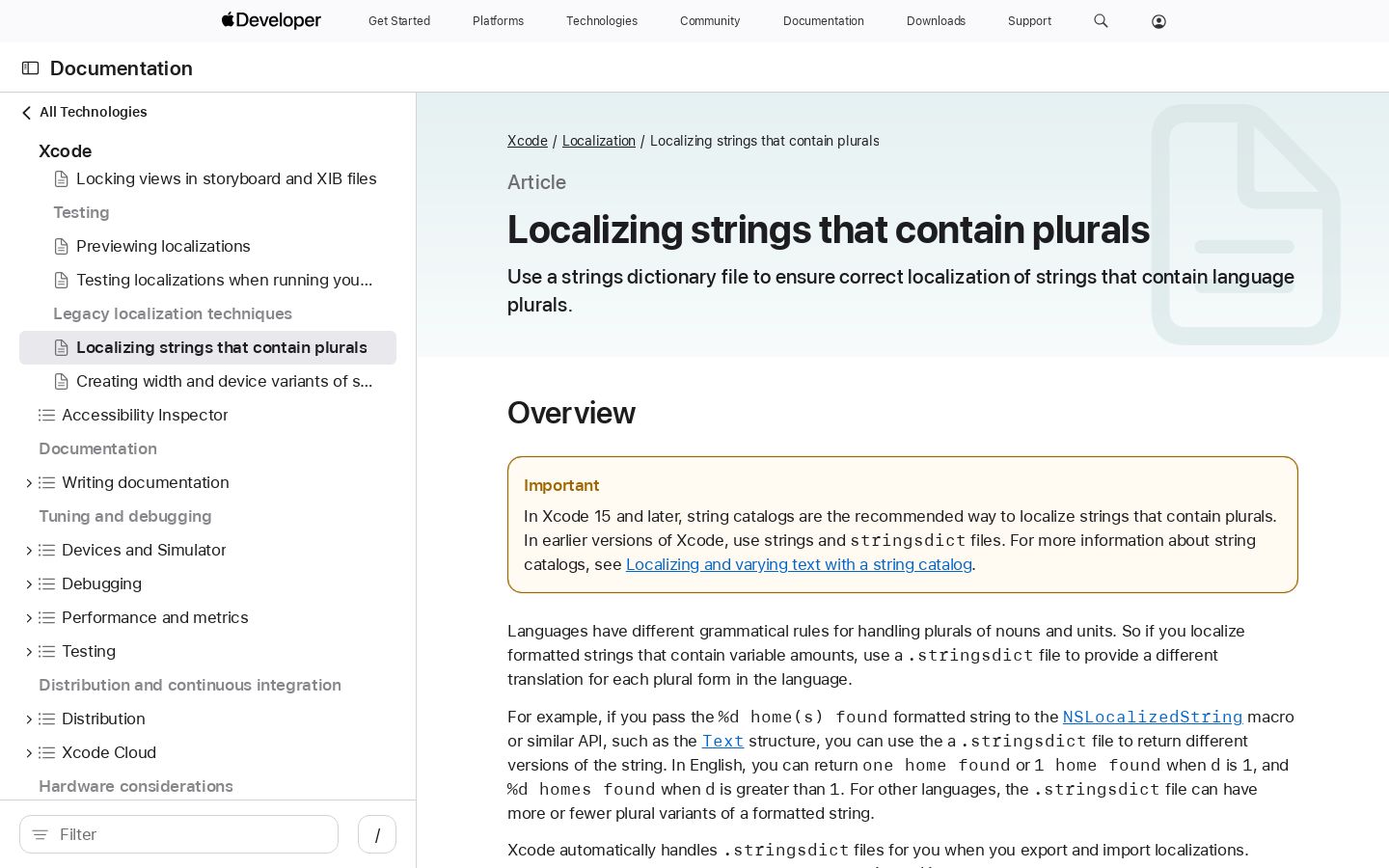Open Accessibility Inspector in sidebar
The width and height of the screenshot is (1389, 868).
point(145,416)
